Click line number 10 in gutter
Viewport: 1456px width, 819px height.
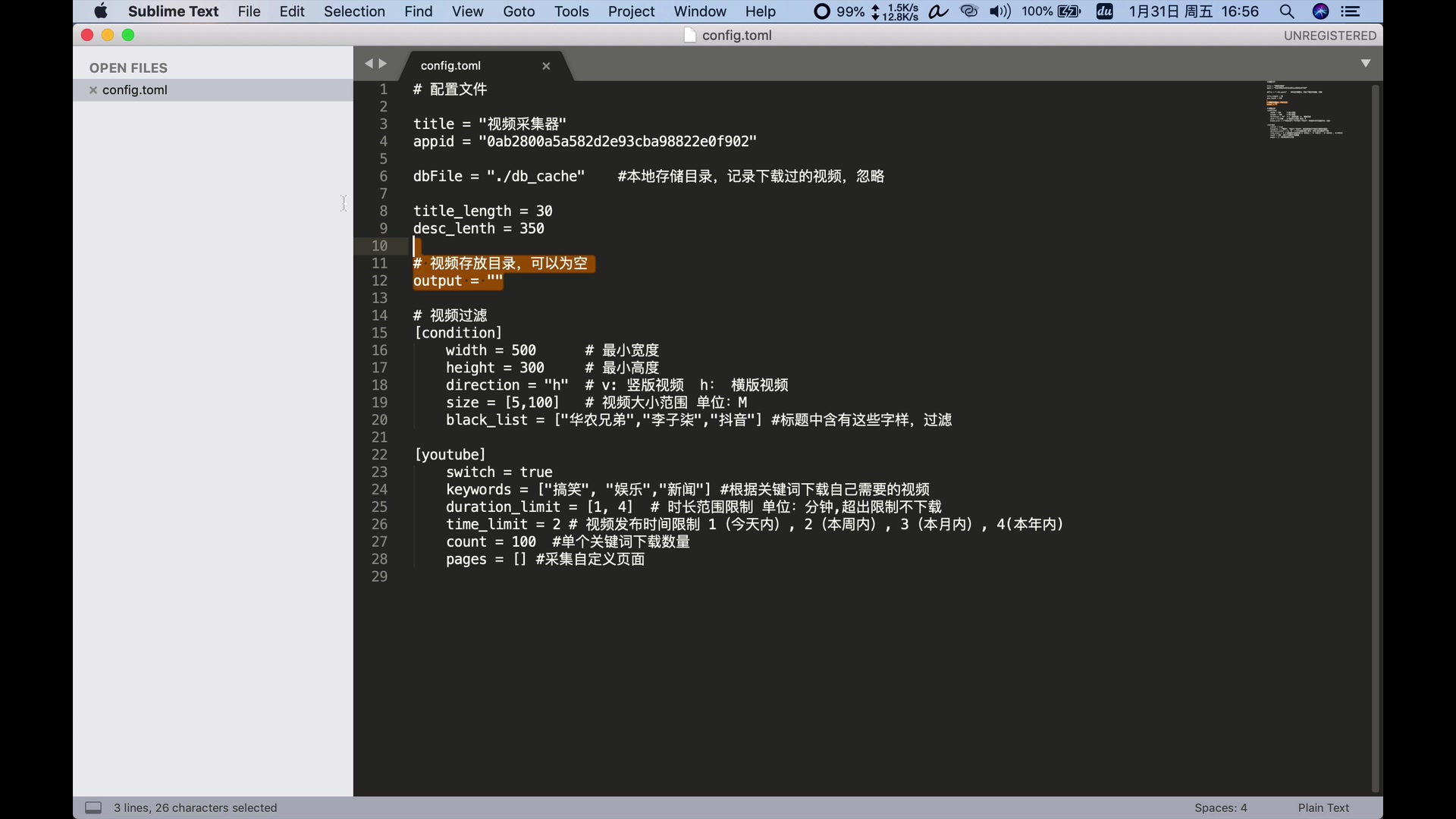click(379, 246)
